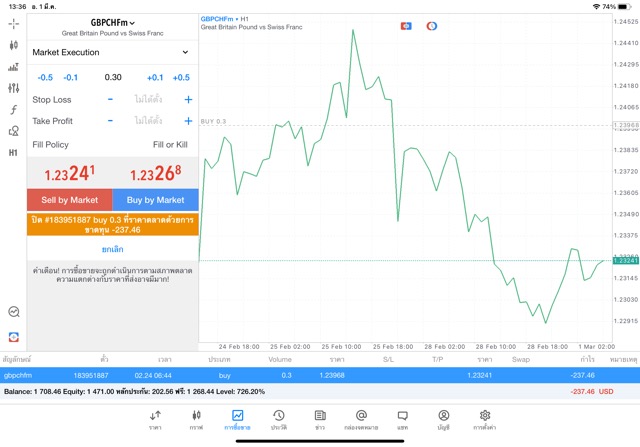
Task: Open the Chat tab with speech bubble icon
Action: (x=402, y=420)
